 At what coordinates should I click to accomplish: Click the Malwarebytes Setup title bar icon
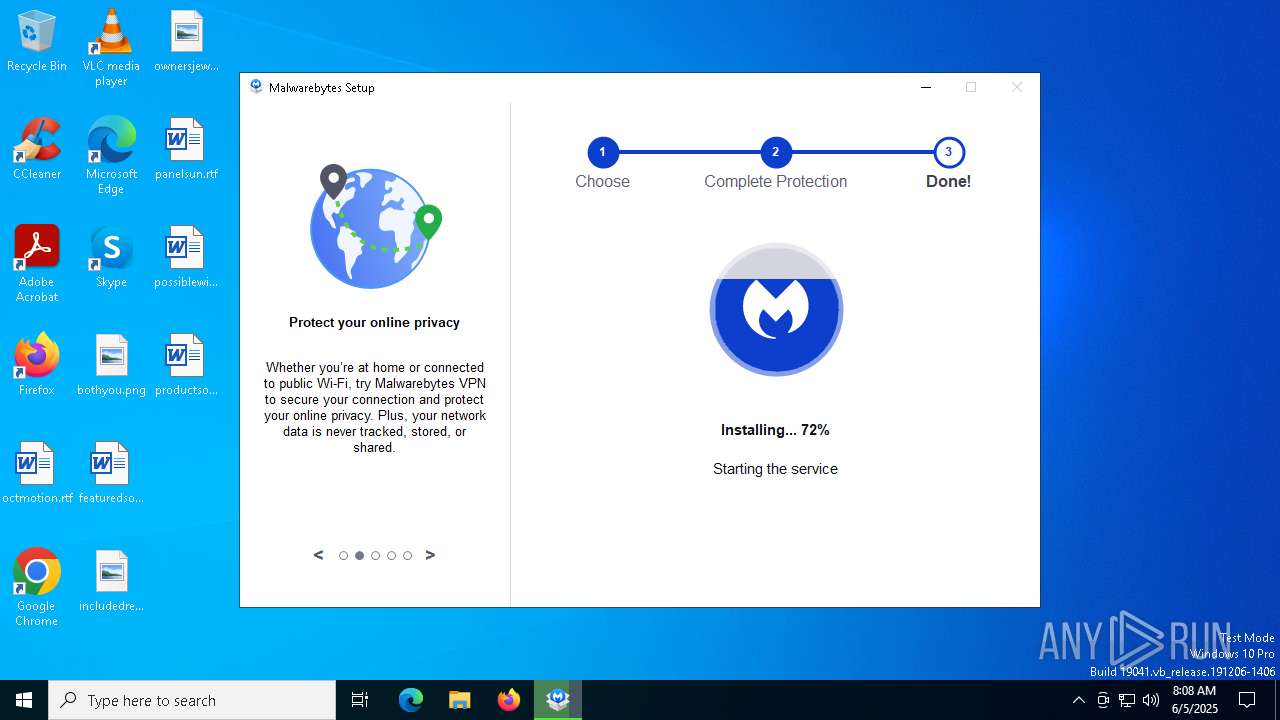click(256, 87)
